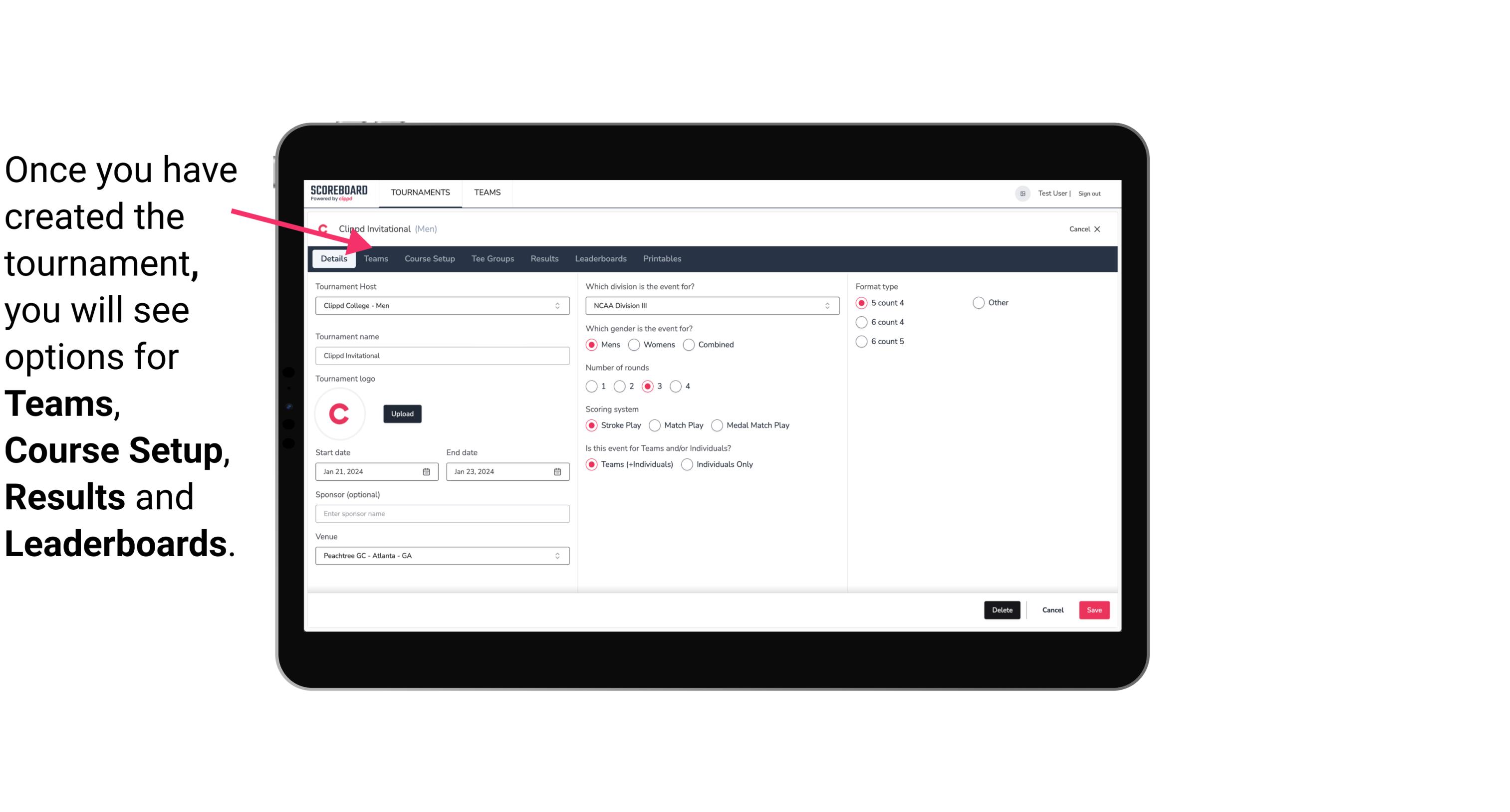Click the Test User profile icon

pyautogui.click(x=1022, y=193)
